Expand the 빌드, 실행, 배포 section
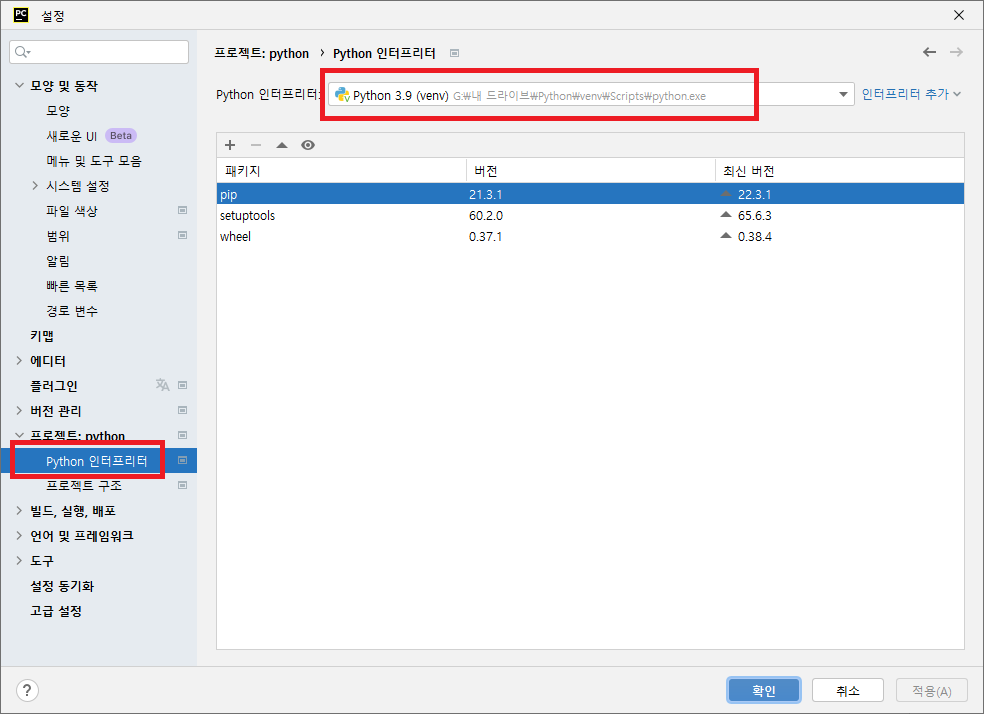984x714 pixels. [x=19, y=511]
